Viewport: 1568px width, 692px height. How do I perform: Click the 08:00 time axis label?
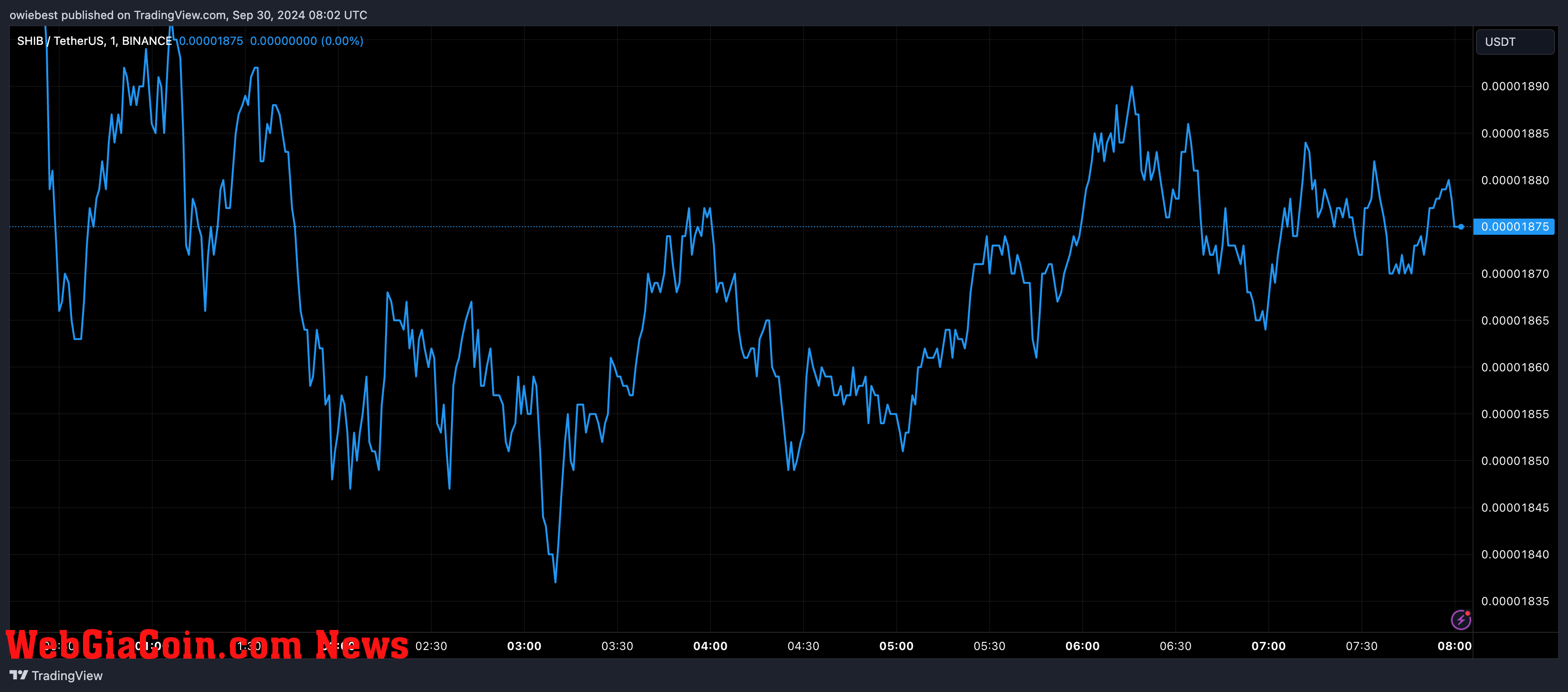click(x=1455, y=646)
